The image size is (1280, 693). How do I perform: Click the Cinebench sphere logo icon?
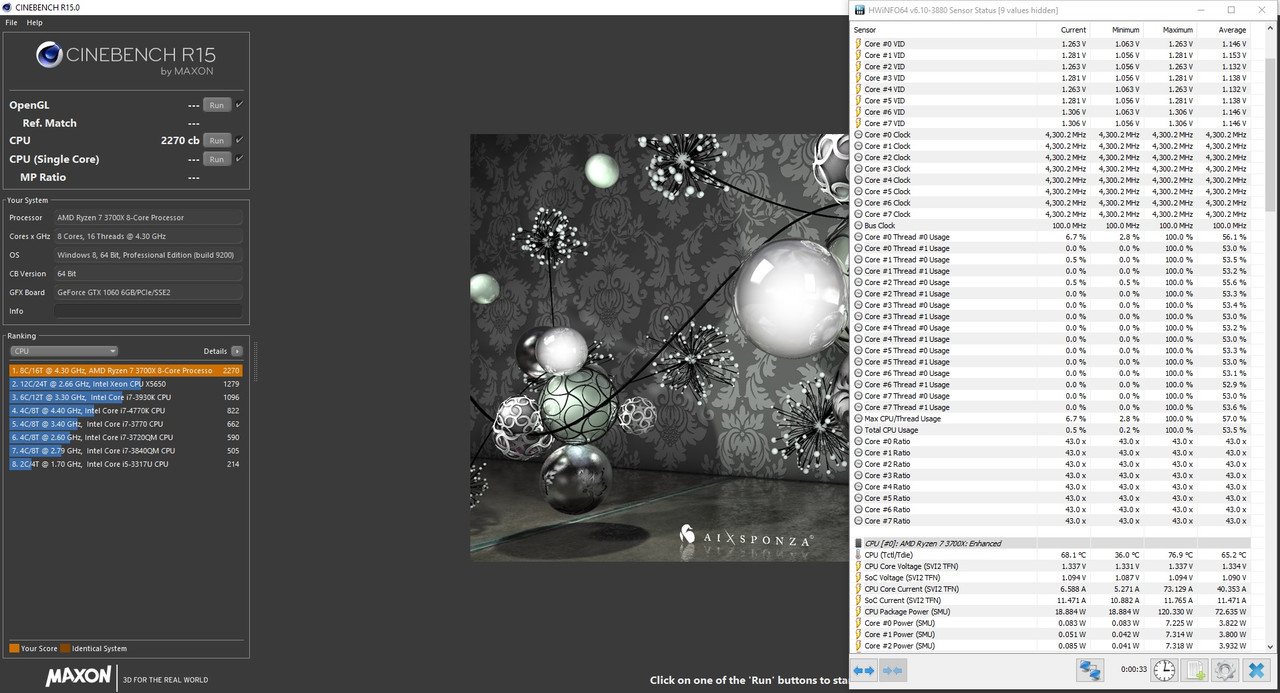[49, 55]
